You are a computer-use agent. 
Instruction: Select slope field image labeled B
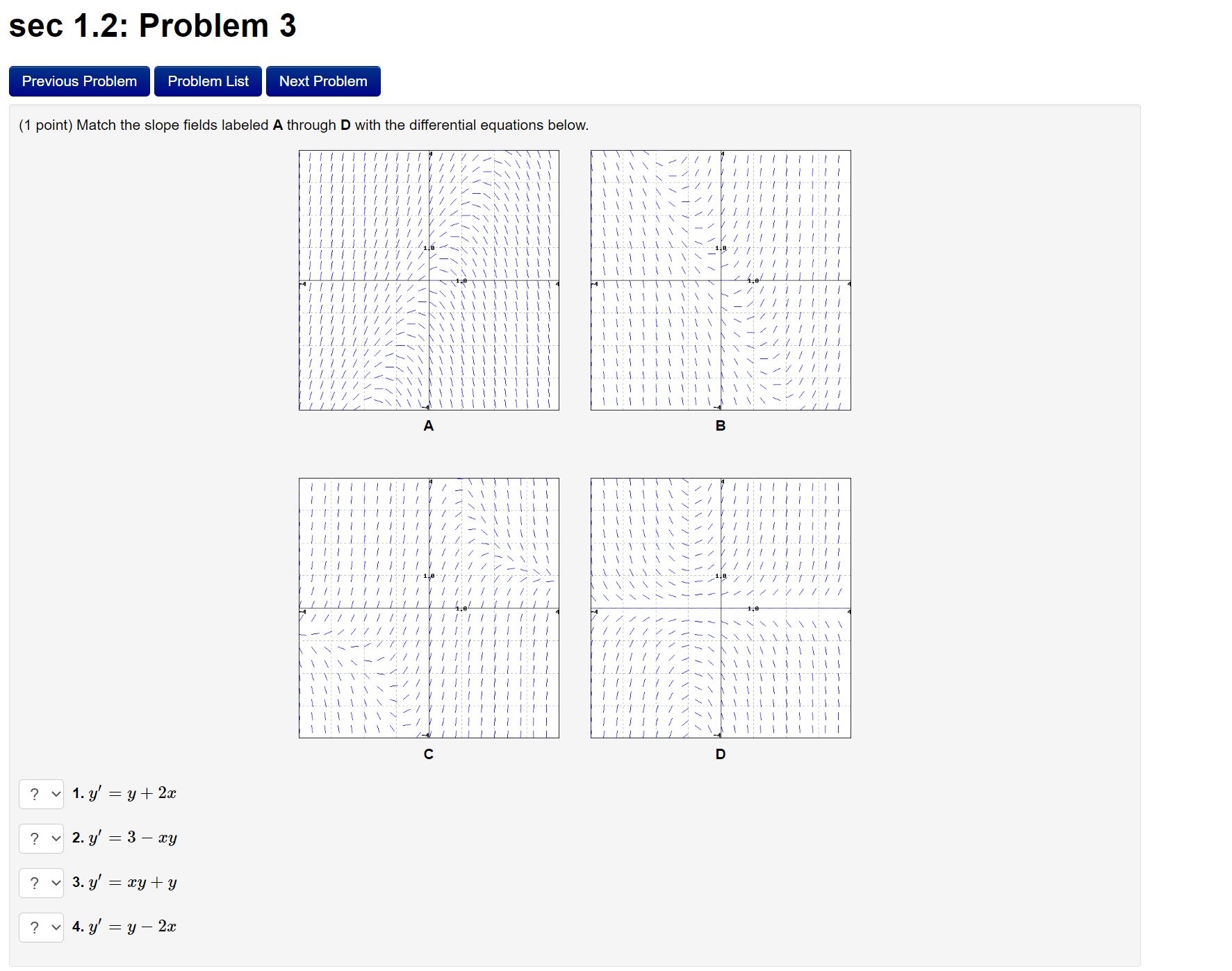[720, 279]
